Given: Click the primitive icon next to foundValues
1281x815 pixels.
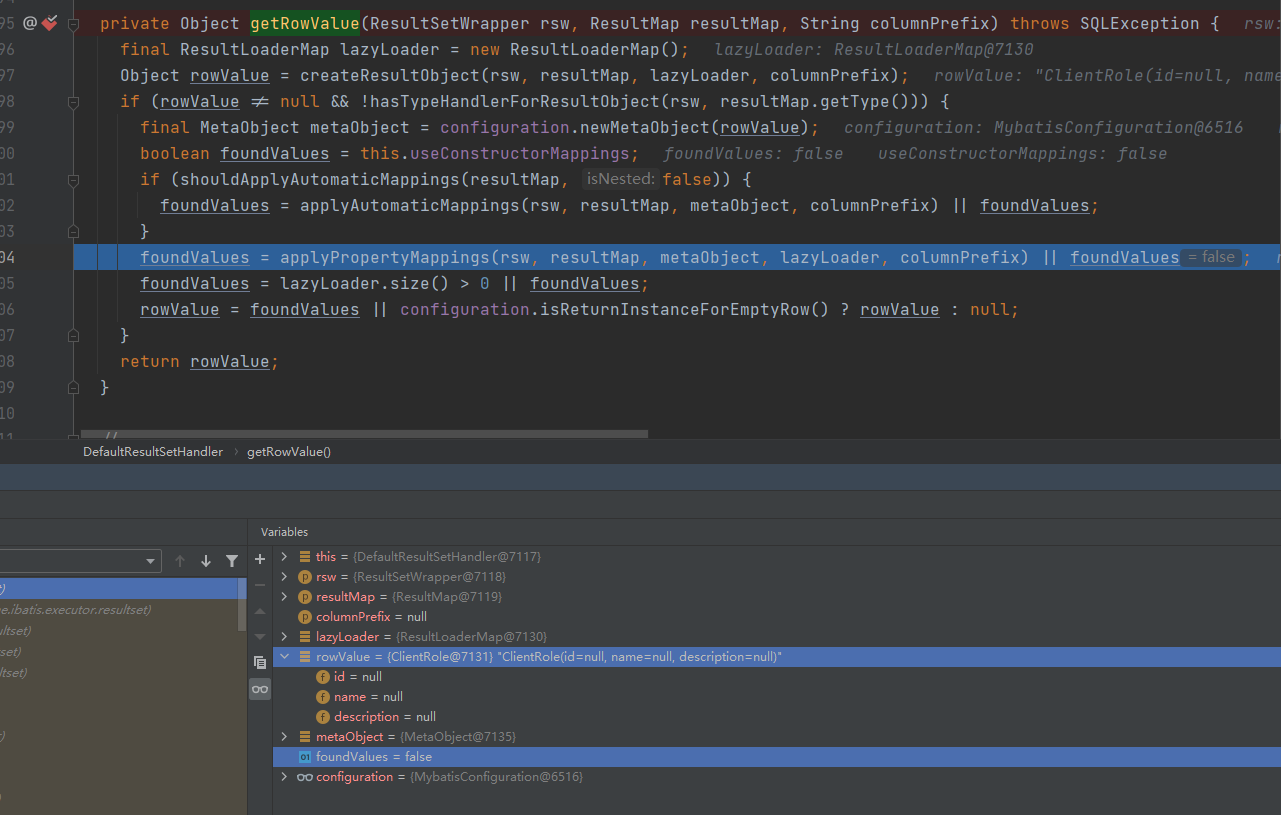Looking at the screenshot, I should [x=305, y=757].
